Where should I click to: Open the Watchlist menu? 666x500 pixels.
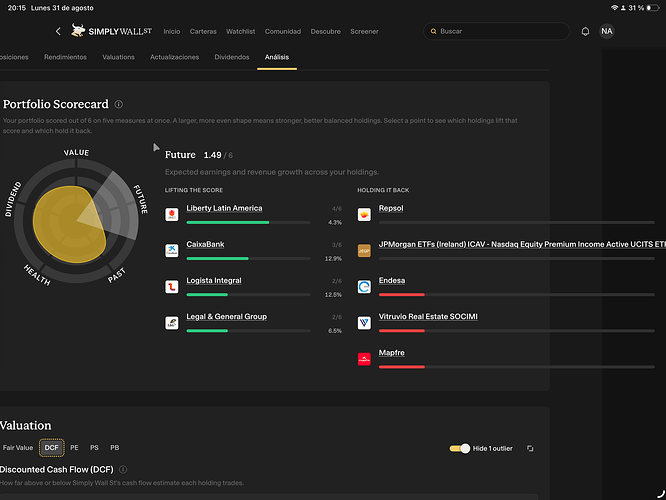click(240, 31)
